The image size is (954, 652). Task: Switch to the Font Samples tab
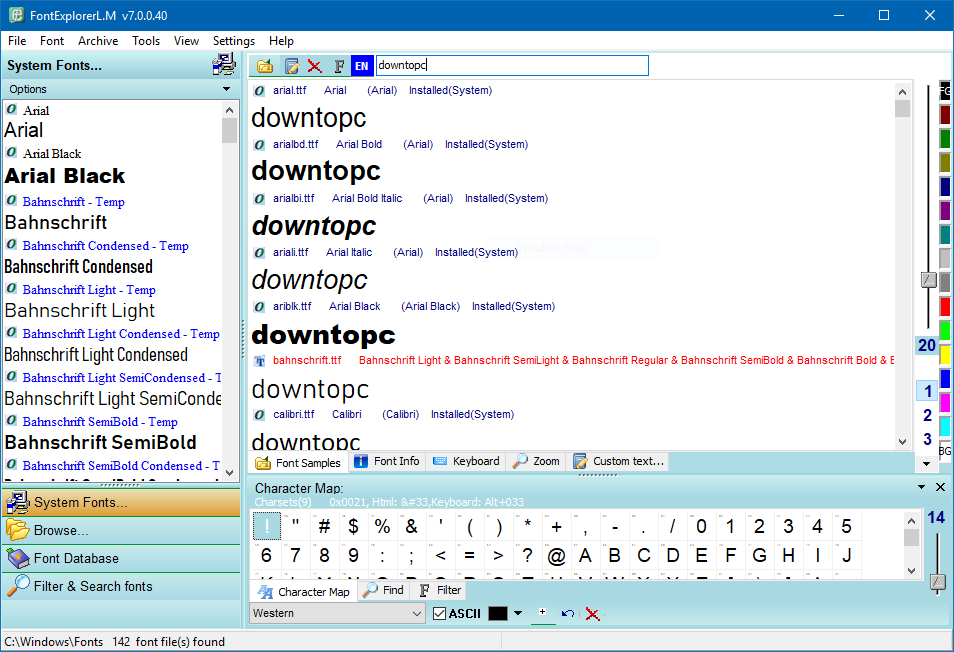click(299, 463)
